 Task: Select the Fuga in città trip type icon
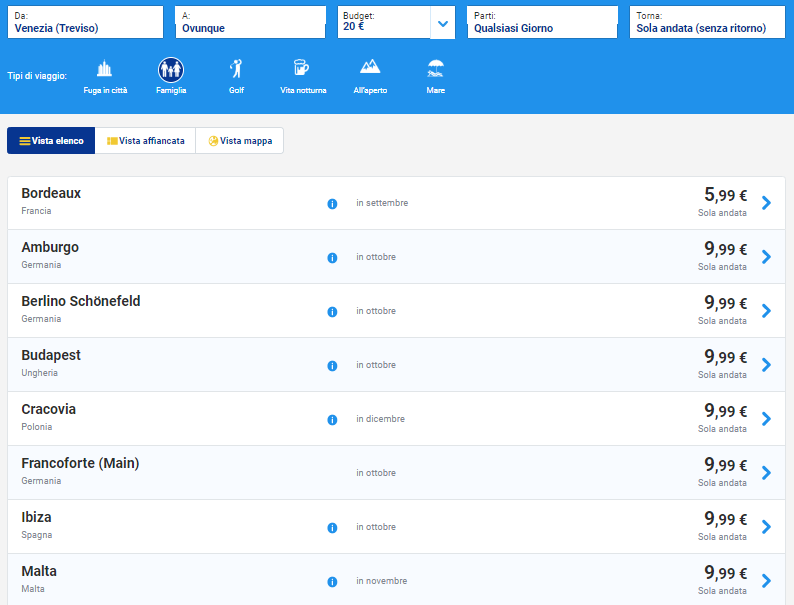[x=104, y=70]
